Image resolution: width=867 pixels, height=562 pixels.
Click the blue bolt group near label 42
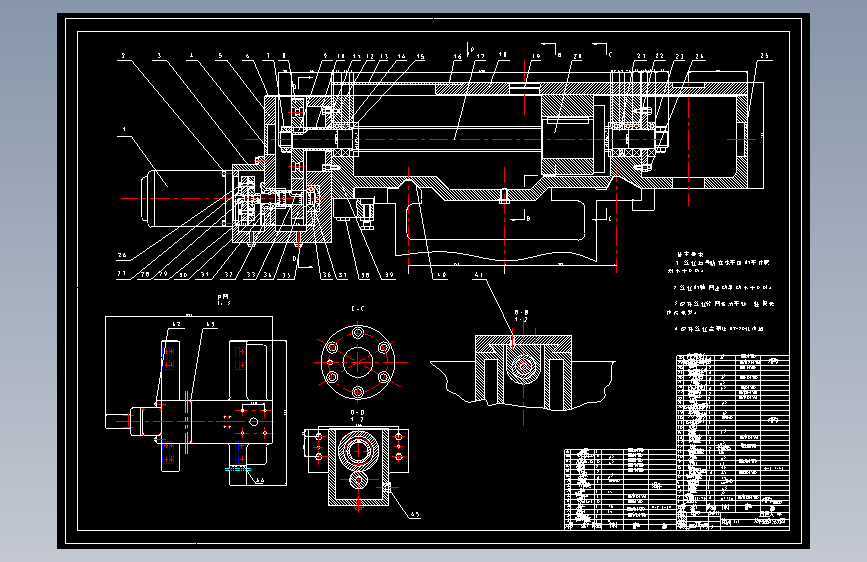pos(169,358)
